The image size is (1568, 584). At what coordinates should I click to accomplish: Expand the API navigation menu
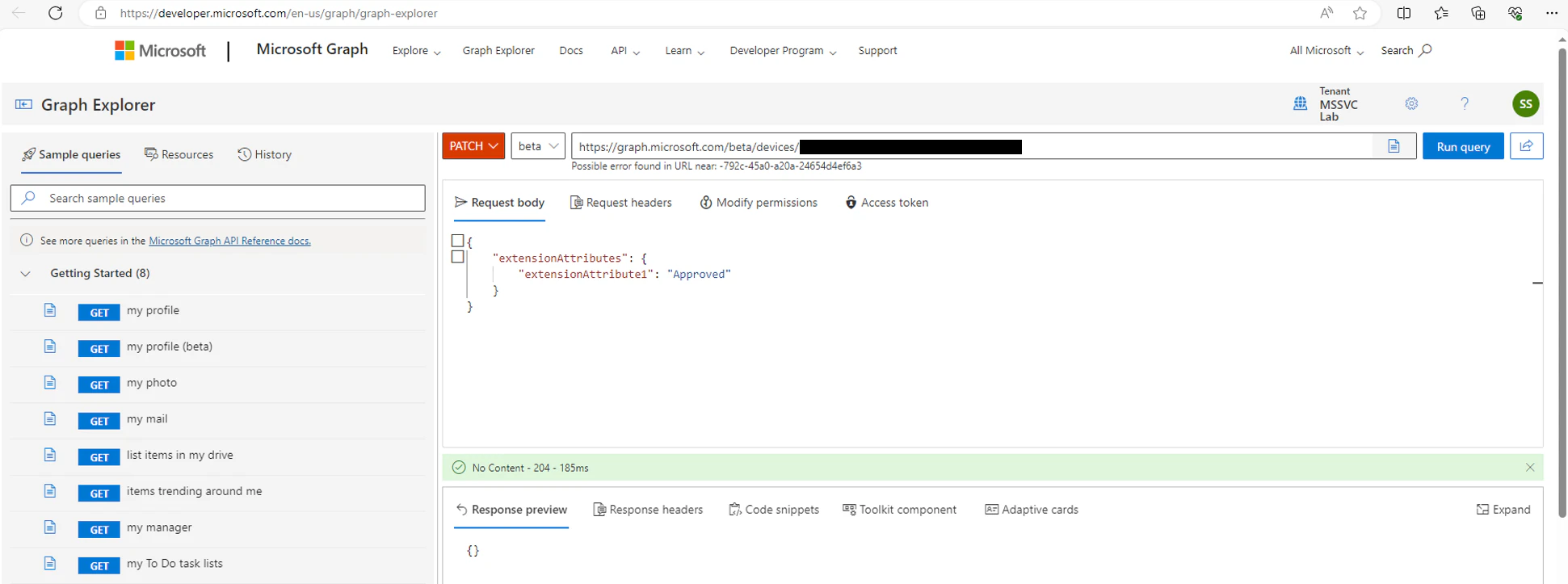[625, 51]
